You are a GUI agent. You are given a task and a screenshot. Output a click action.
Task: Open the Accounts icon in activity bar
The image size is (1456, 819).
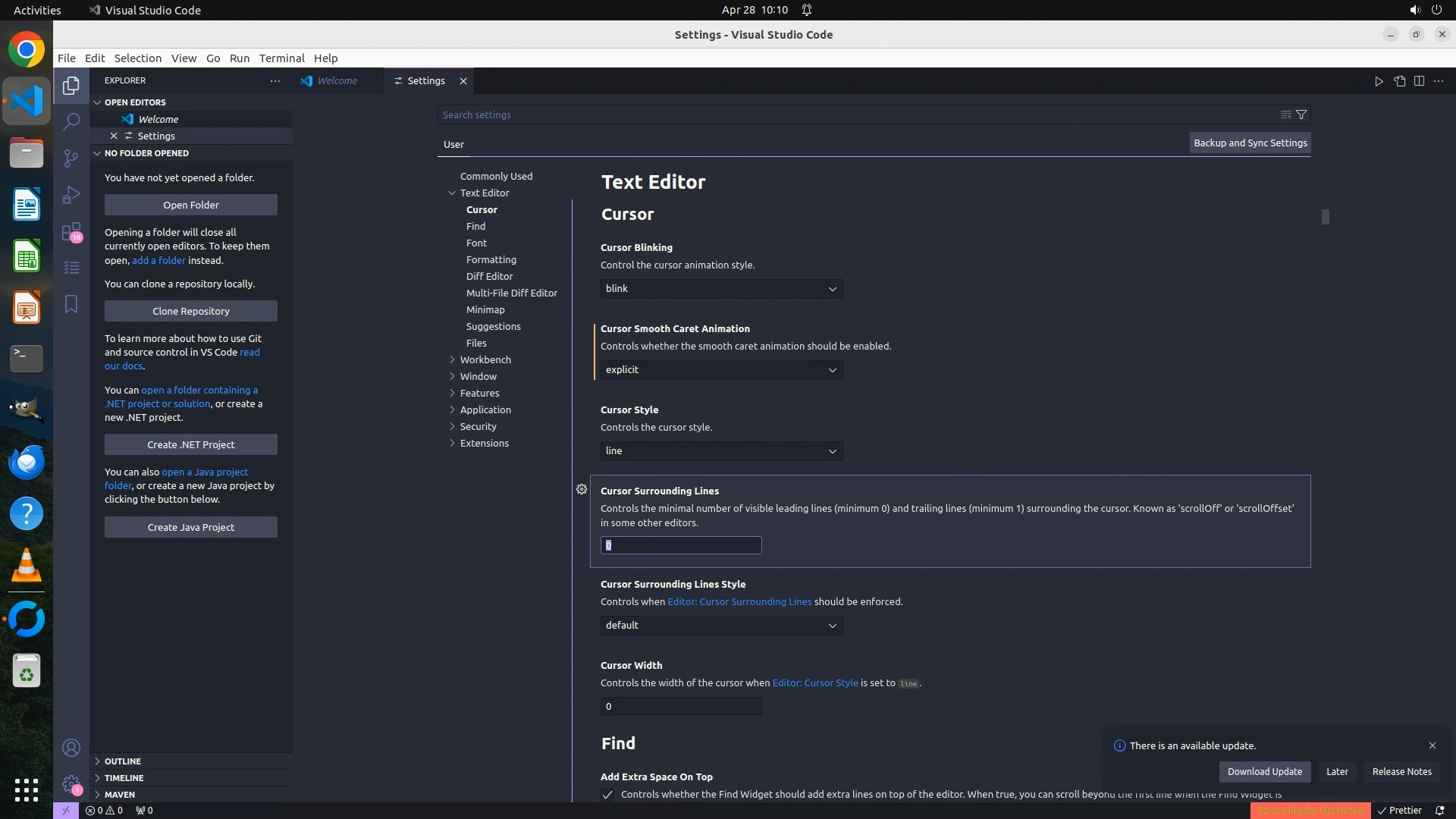click(71, 748)
